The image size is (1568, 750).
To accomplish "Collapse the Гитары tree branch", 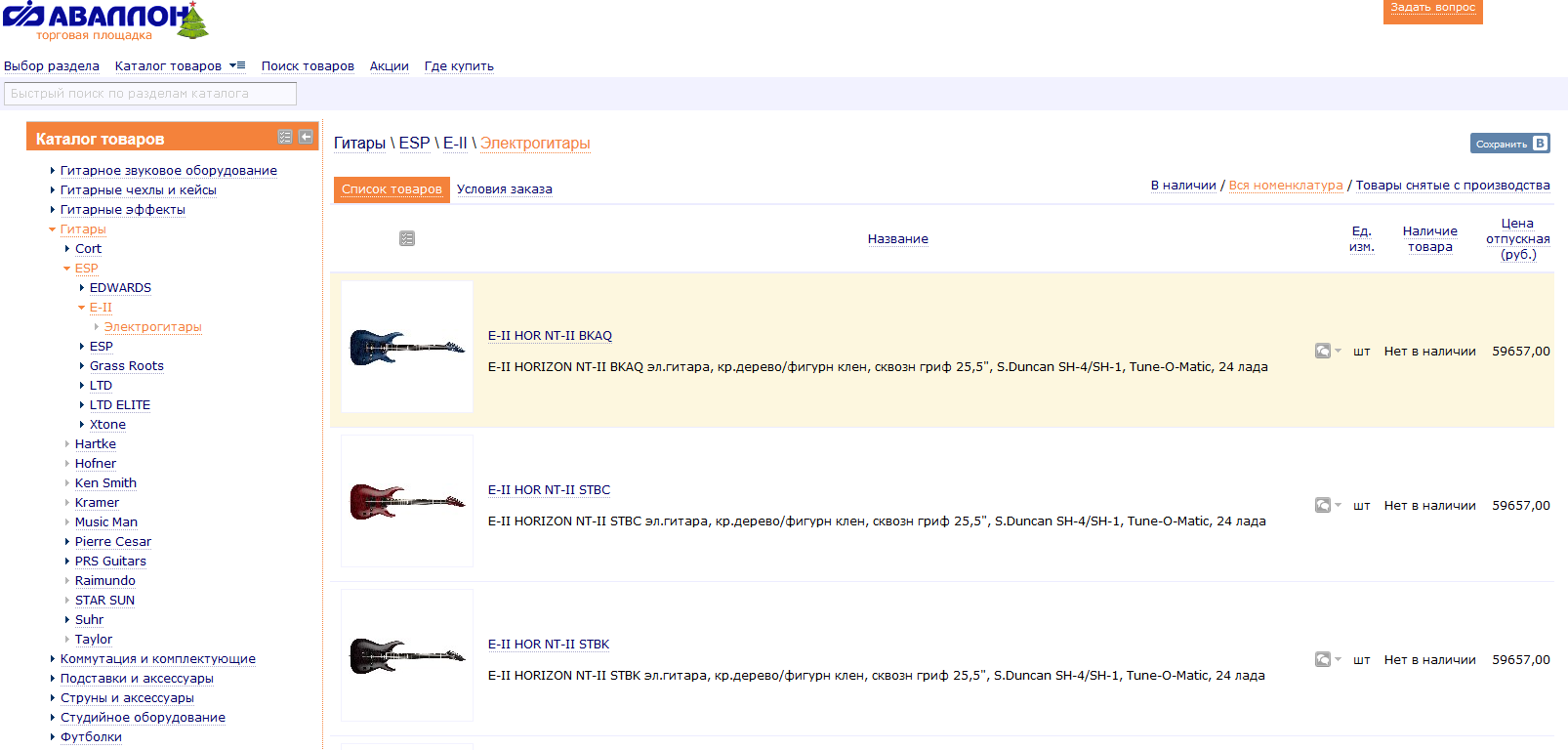I will pyautogui.click(x=53, y=229).
